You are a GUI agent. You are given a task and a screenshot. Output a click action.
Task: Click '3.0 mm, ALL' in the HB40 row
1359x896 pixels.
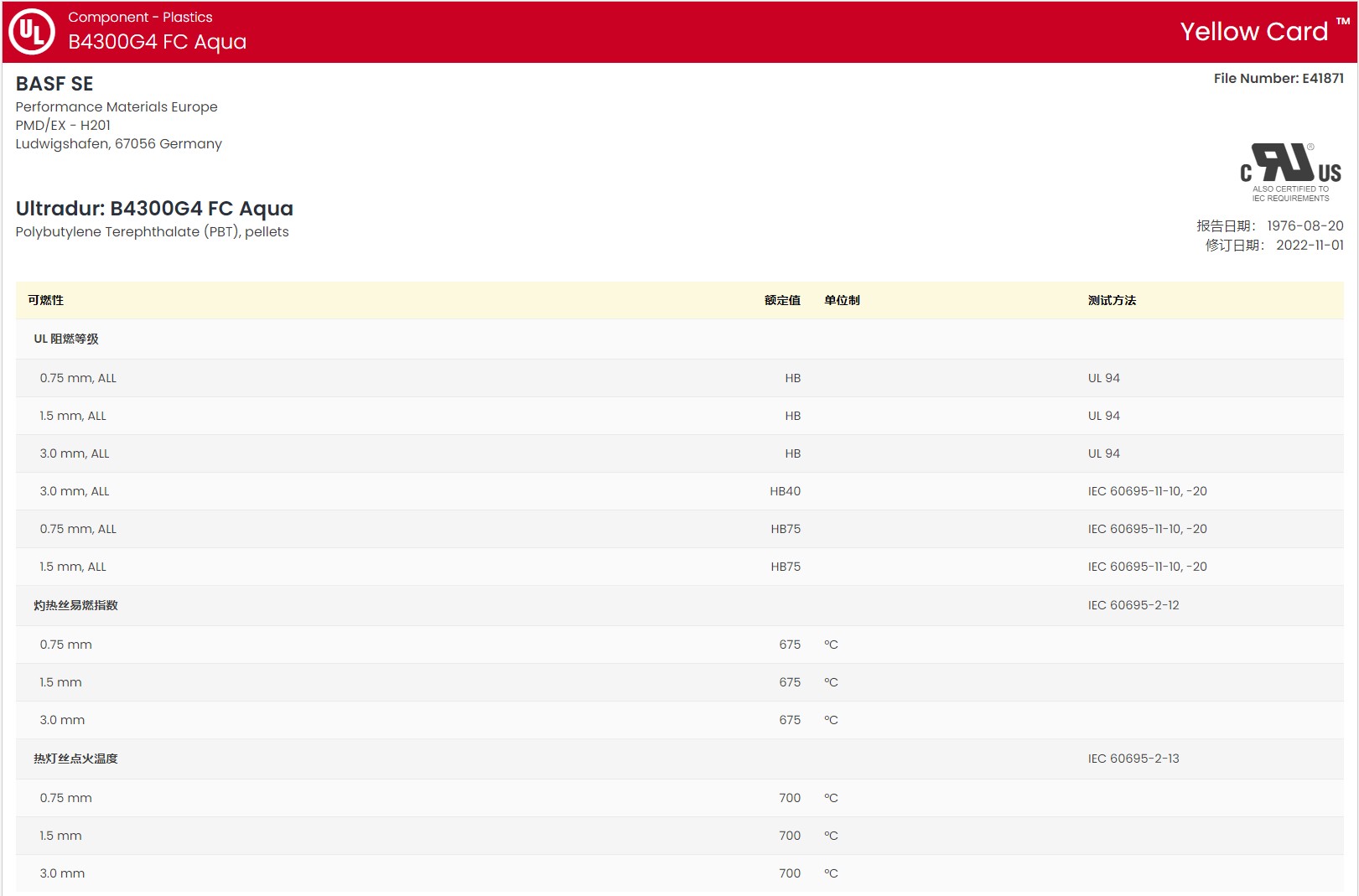75,491
